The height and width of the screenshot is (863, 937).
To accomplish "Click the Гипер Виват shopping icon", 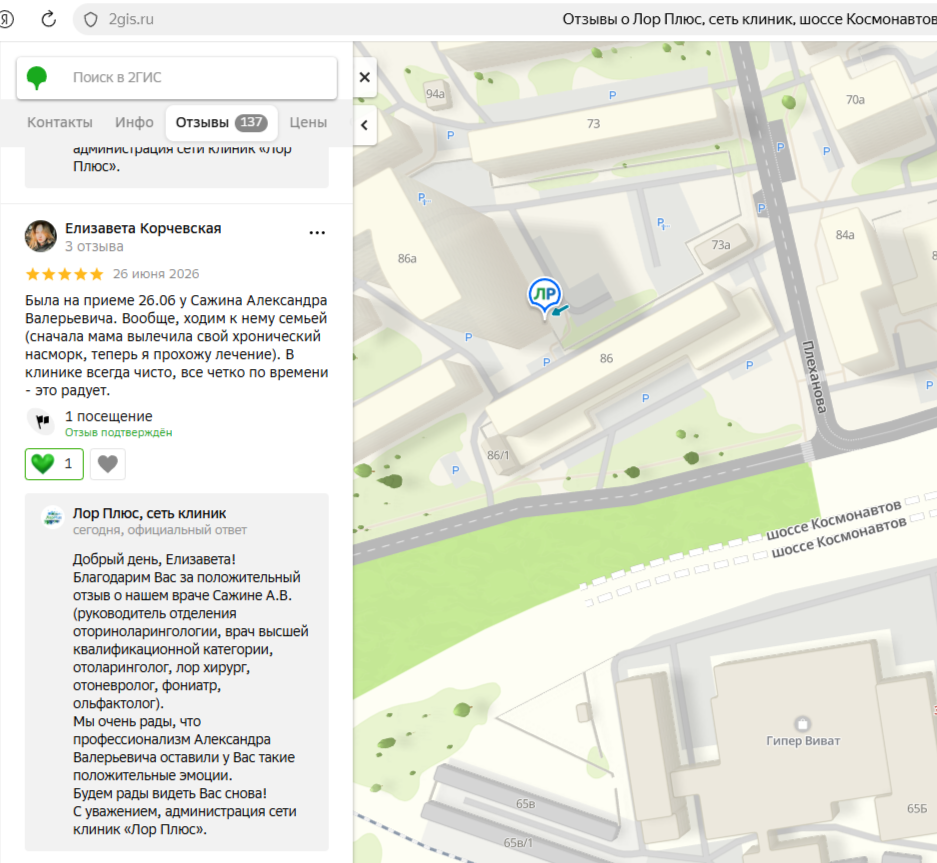I will click(x=803, y=724).
